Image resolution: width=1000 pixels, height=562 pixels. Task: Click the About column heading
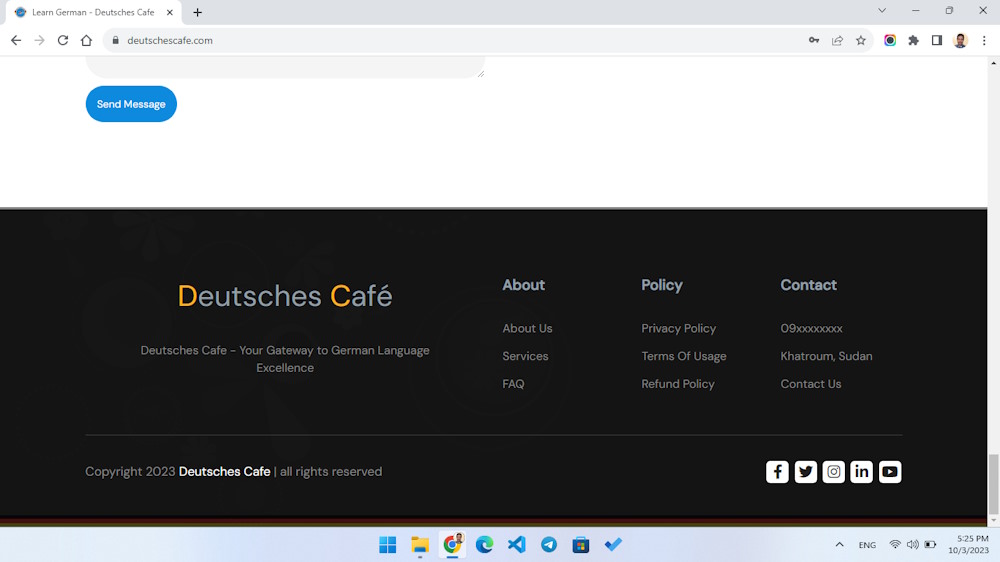coord(524,285)
